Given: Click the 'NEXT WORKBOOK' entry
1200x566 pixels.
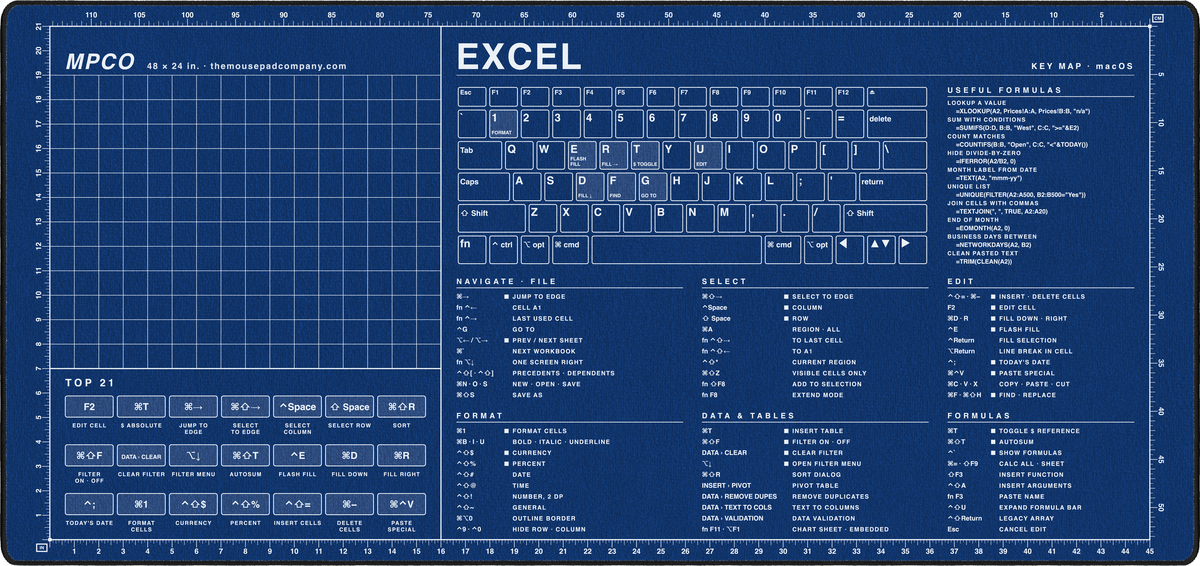Looking at the screenshot, I should [x=544, y=351].
